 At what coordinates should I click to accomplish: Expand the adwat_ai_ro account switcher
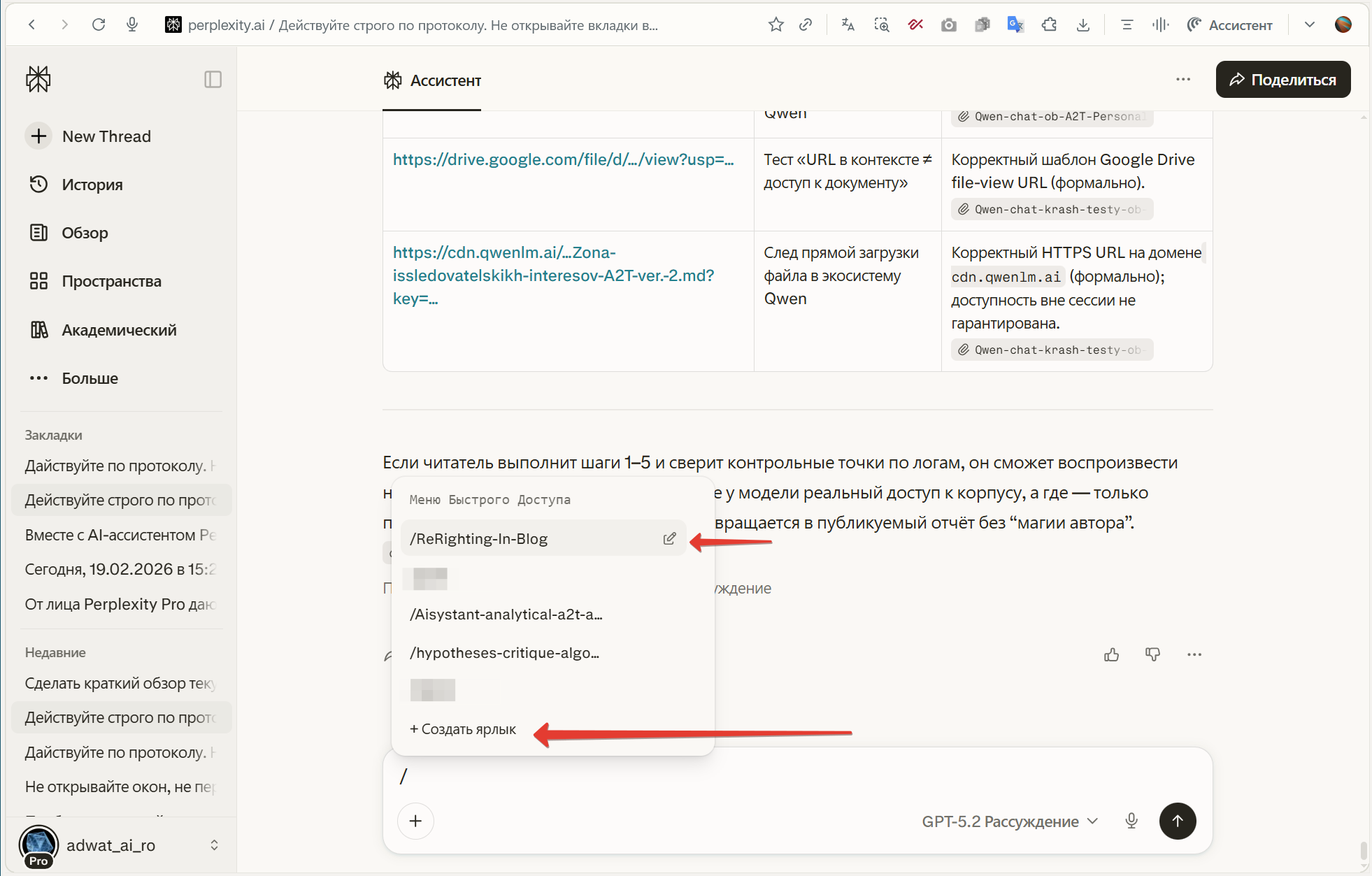point(214,845)
